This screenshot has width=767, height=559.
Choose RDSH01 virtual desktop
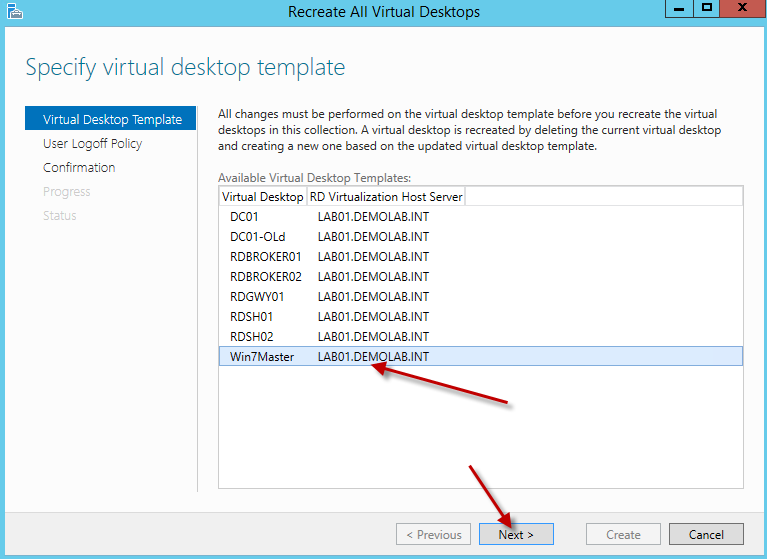click(x=251, y=316)
